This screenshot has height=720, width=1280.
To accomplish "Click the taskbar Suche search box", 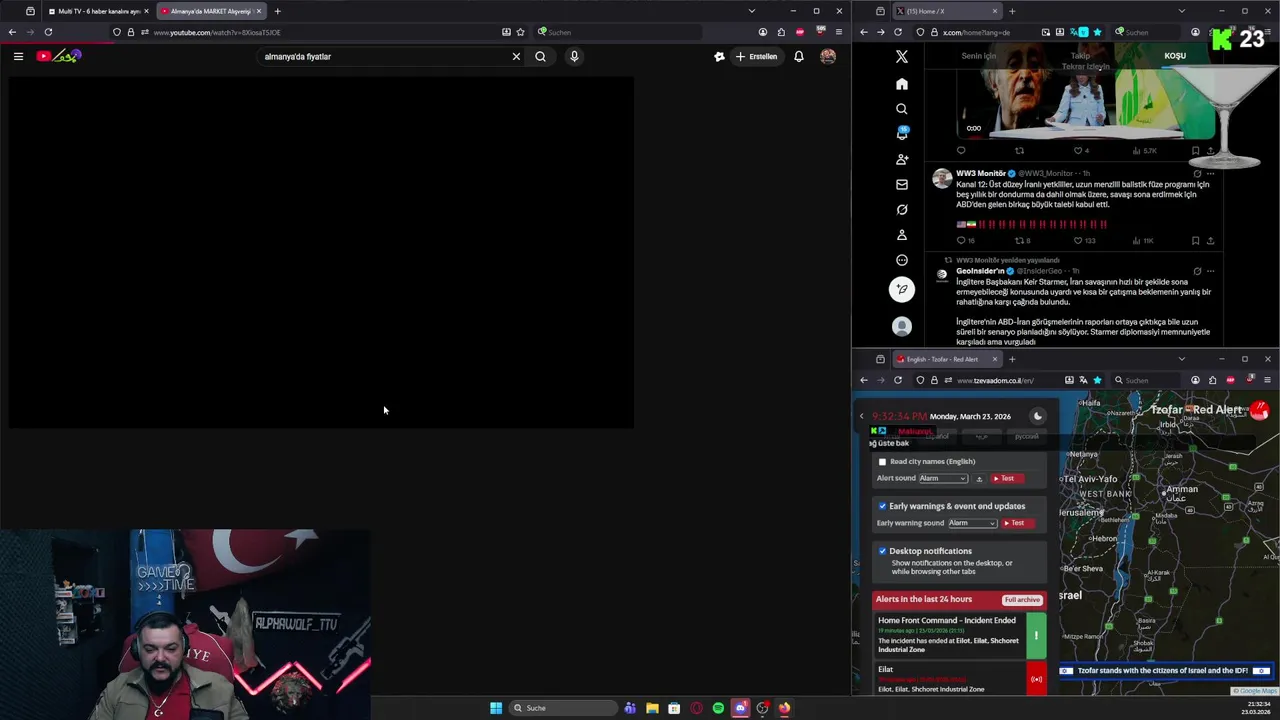I will (563, 708).
